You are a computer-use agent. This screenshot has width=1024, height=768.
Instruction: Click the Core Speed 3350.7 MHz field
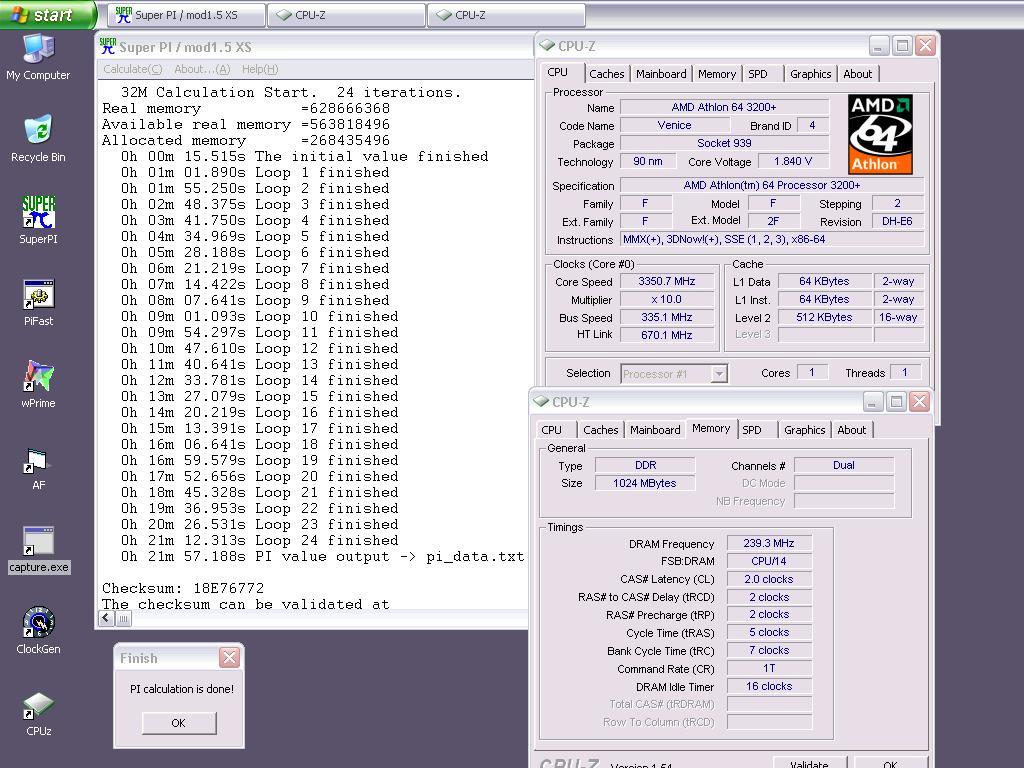[x=666, y=281]
